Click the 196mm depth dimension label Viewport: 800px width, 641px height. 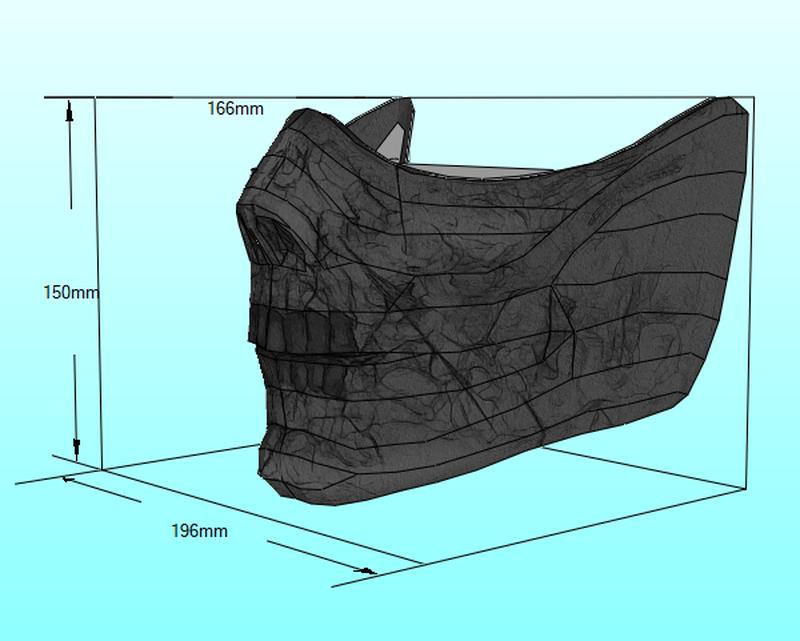pyautogui.click(x=199, y=531)
